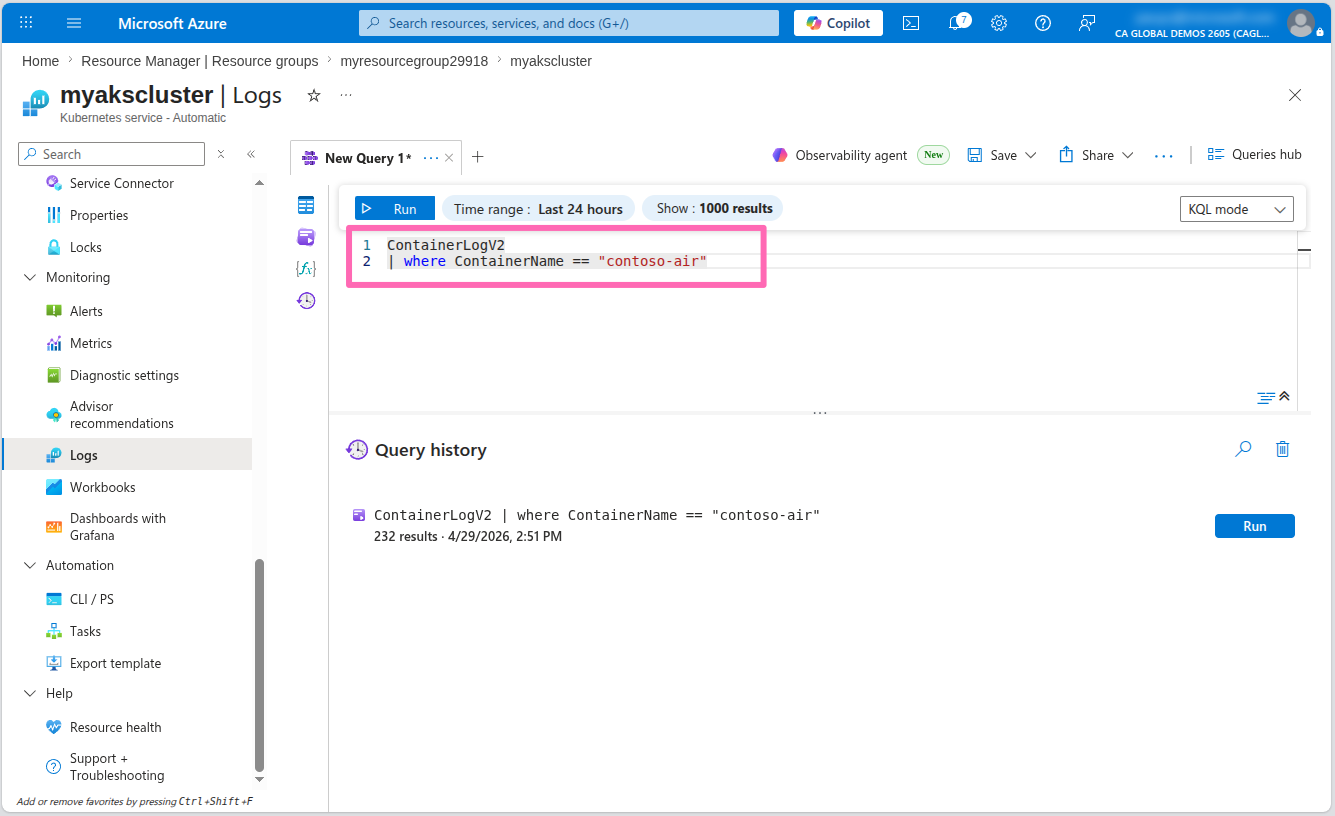This screenshot has height=816, width=1335.
Task: Close the New Query 1 tab
Action: 449,158
